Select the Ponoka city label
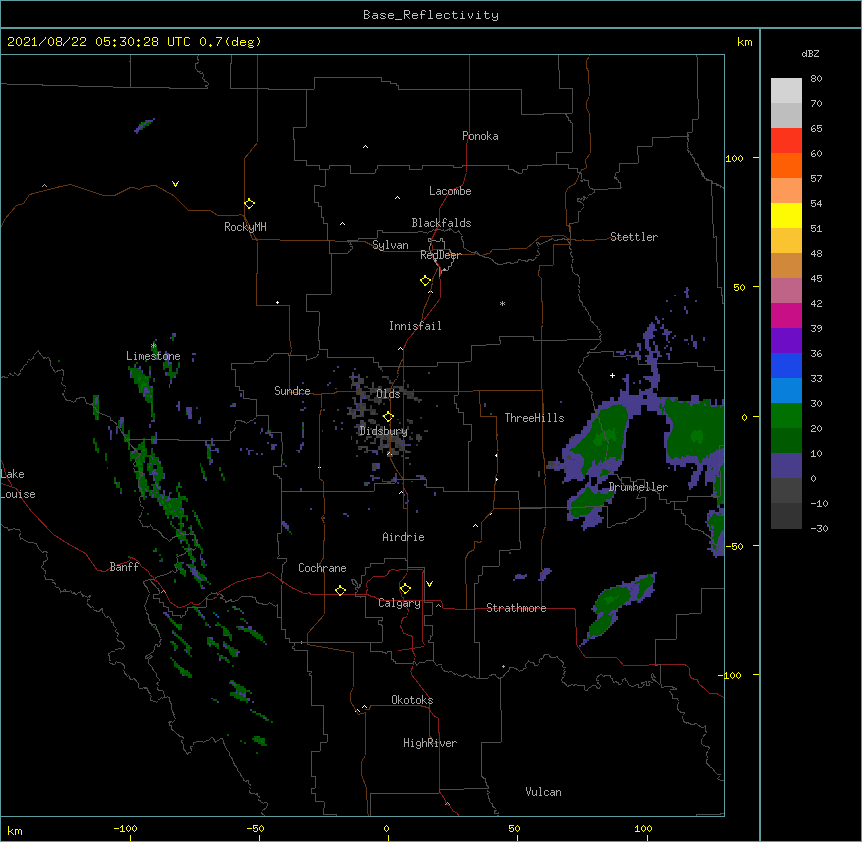 (480, 136)
